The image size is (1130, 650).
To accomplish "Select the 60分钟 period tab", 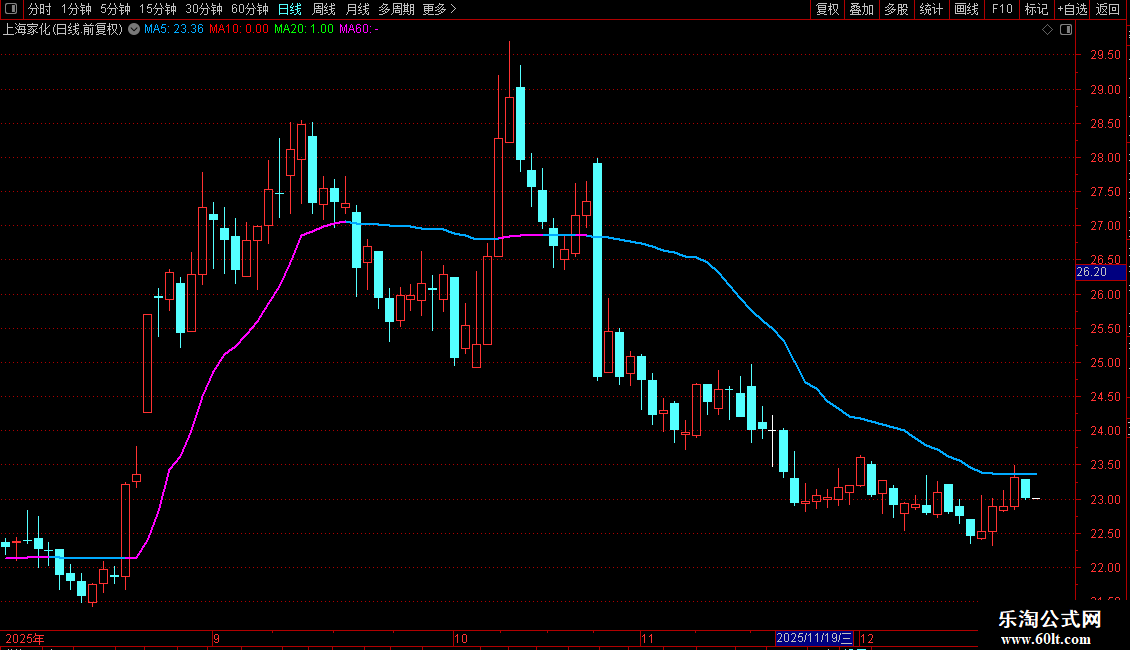I will pyautogui.click(x=249, y=9).
